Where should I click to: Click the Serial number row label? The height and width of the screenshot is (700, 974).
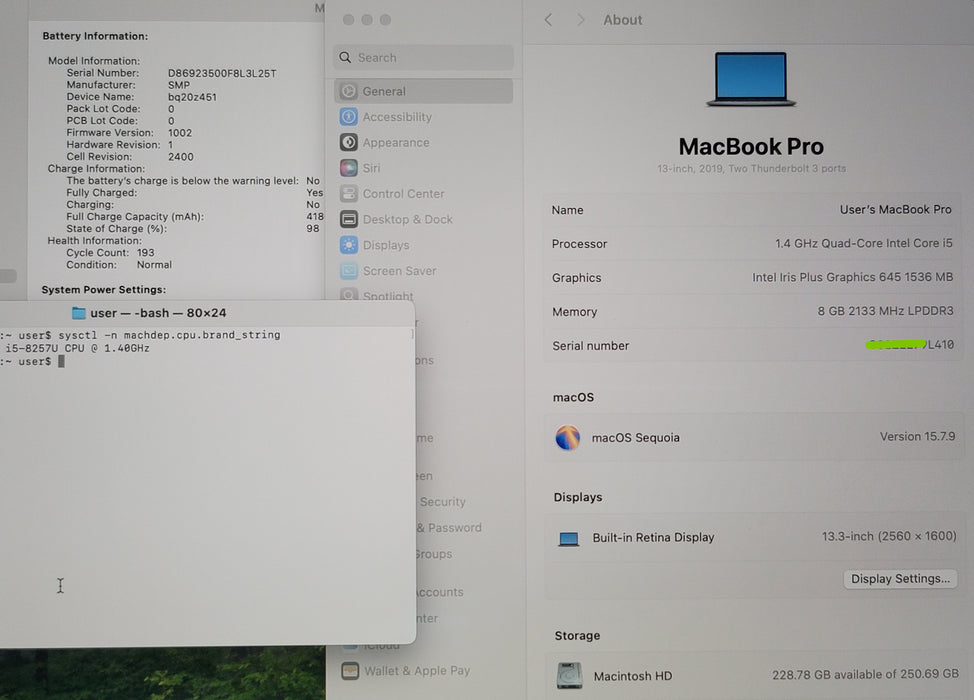pyautogui.click(x=590, y=346)
